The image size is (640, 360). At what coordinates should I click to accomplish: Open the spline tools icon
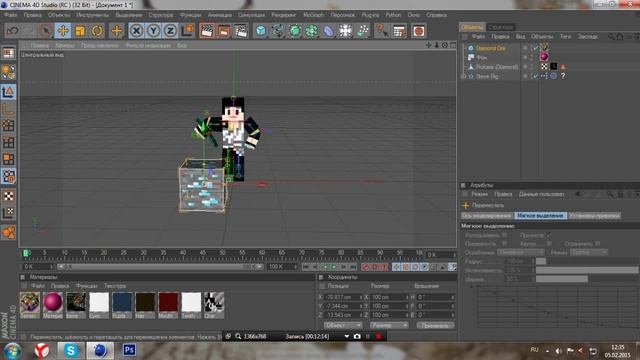tap(278, 31)
